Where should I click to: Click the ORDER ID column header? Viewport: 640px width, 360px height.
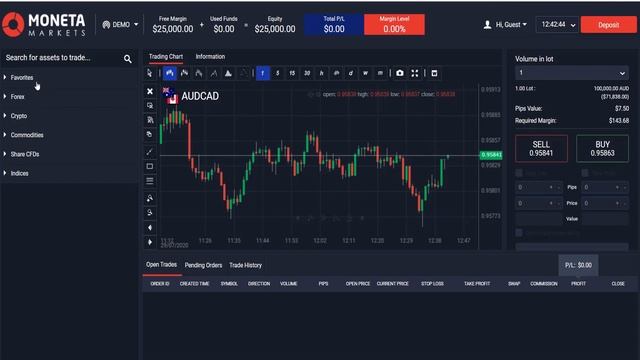pos(160,284)
